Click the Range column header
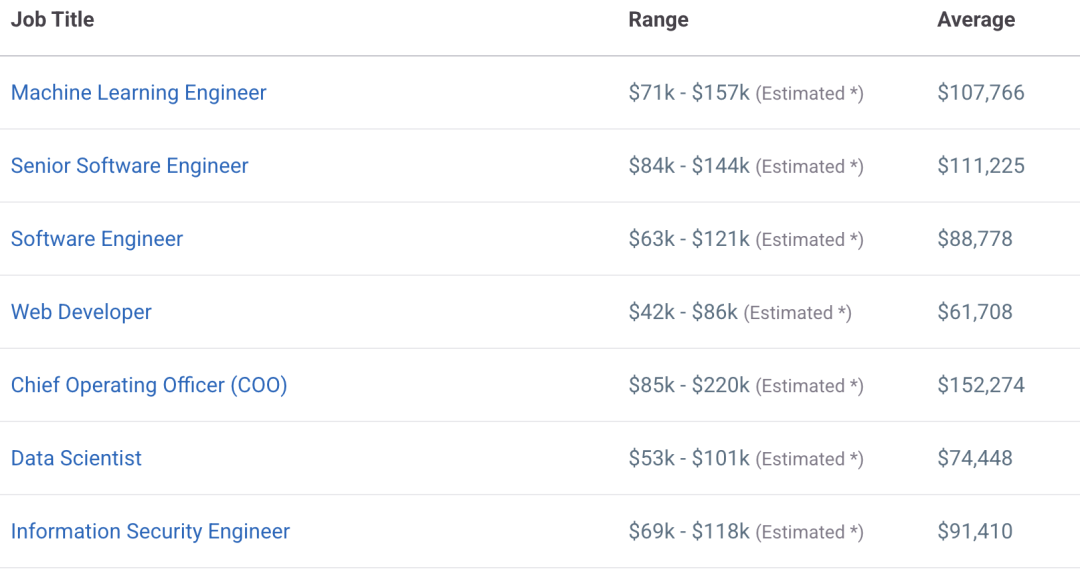 click(x=658, y=20)
